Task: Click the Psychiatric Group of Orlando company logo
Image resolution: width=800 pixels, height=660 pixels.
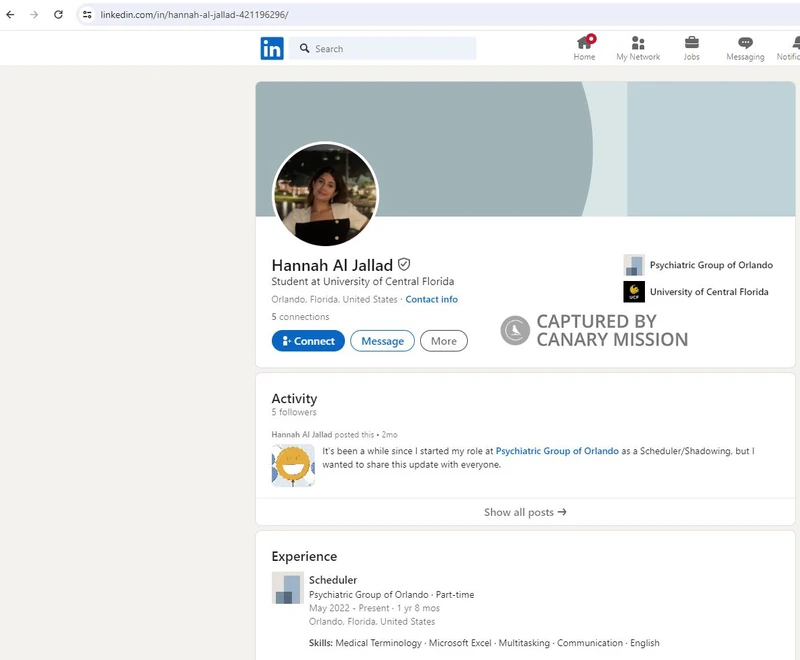Action: click(632, 265)
